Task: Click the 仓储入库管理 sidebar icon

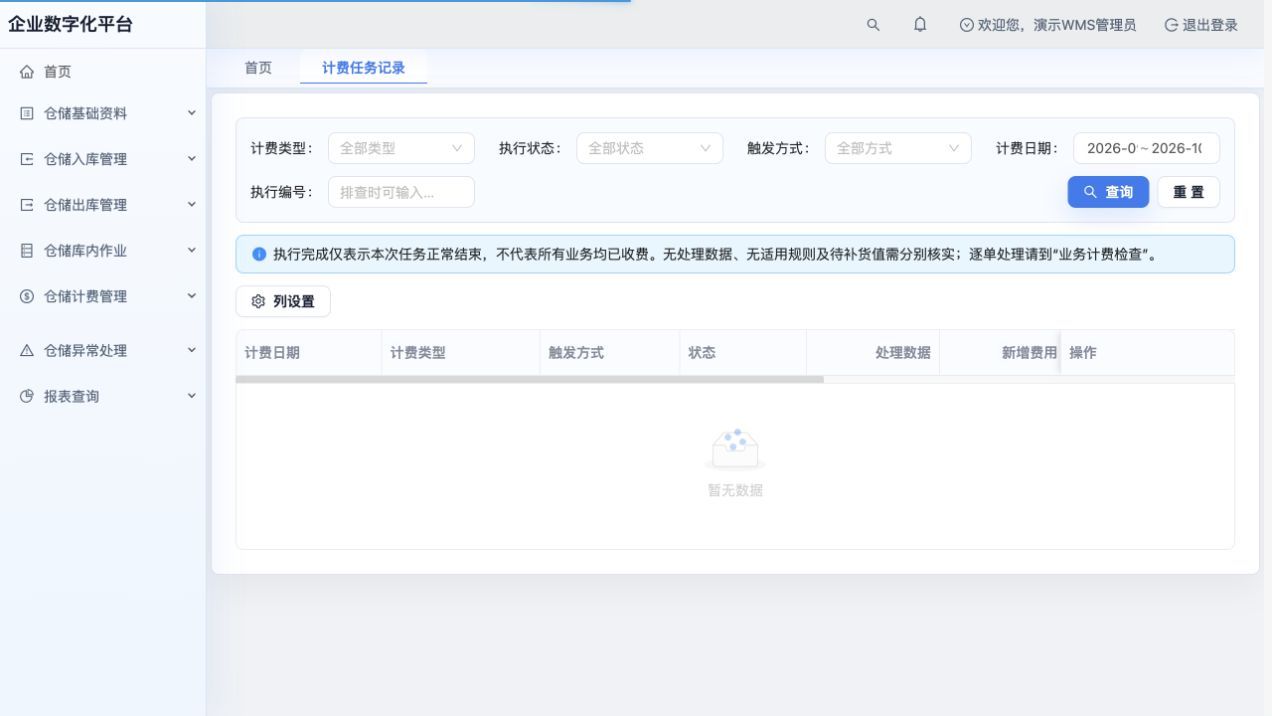Action: [27, 159]
